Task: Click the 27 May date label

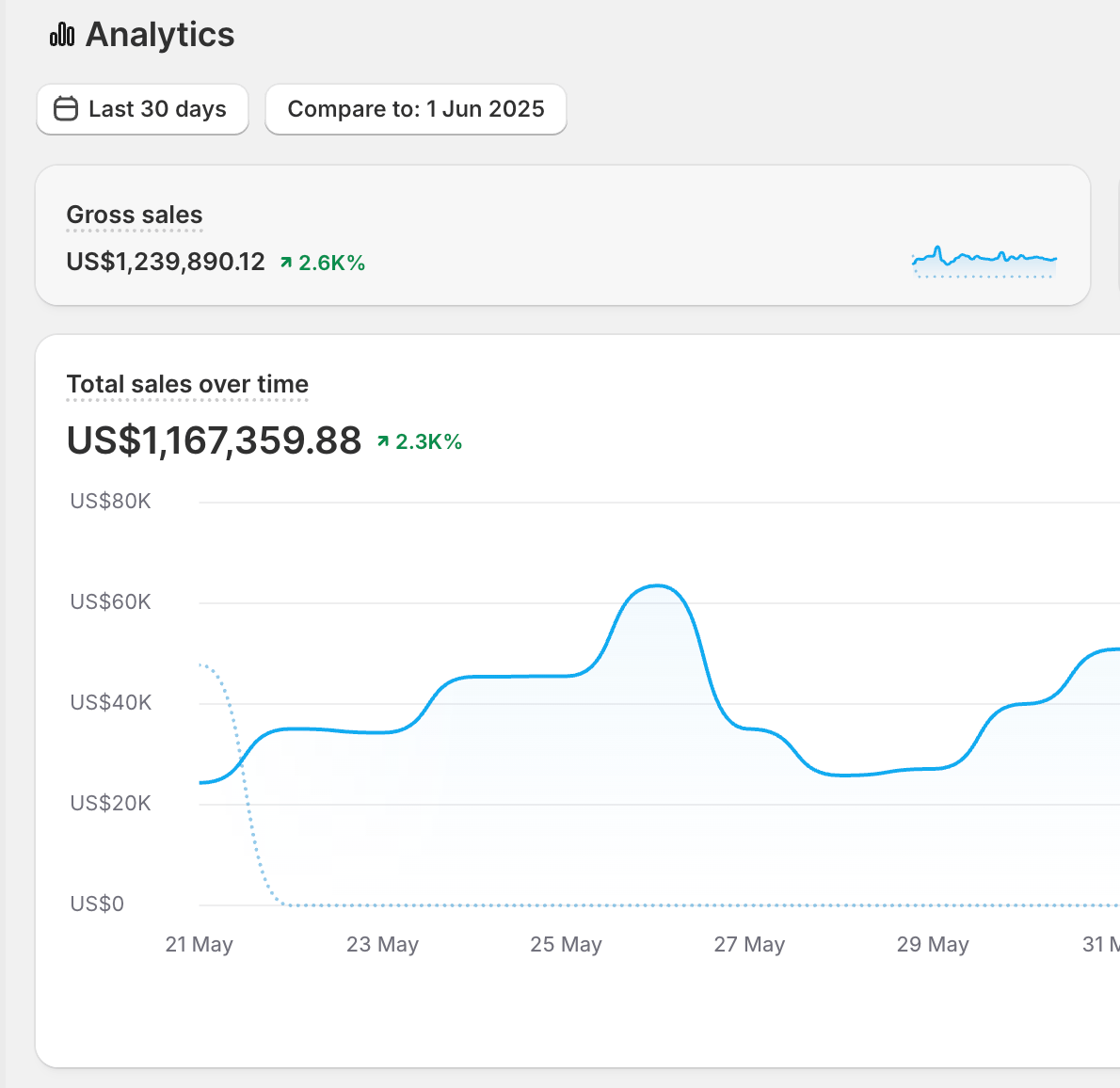Action: pos(749,944)
